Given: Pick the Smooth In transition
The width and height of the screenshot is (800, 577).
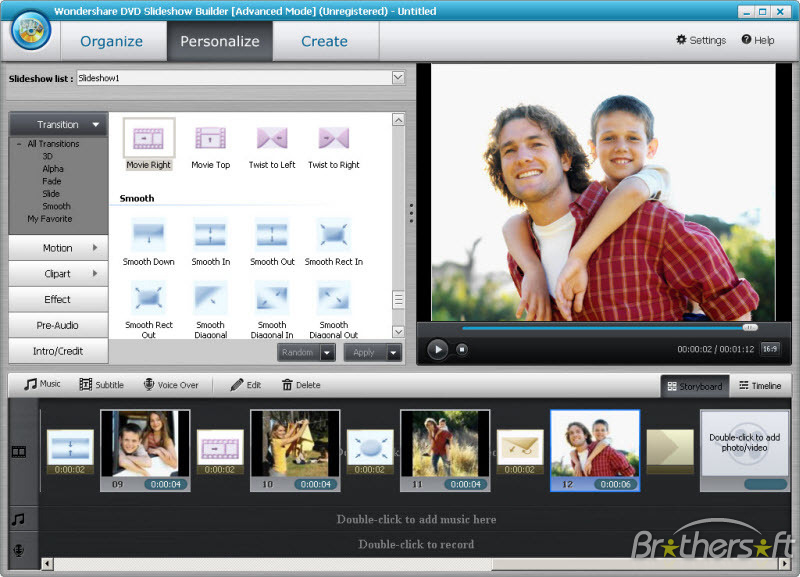Looking at the screenshot, I should pos(210,235).
